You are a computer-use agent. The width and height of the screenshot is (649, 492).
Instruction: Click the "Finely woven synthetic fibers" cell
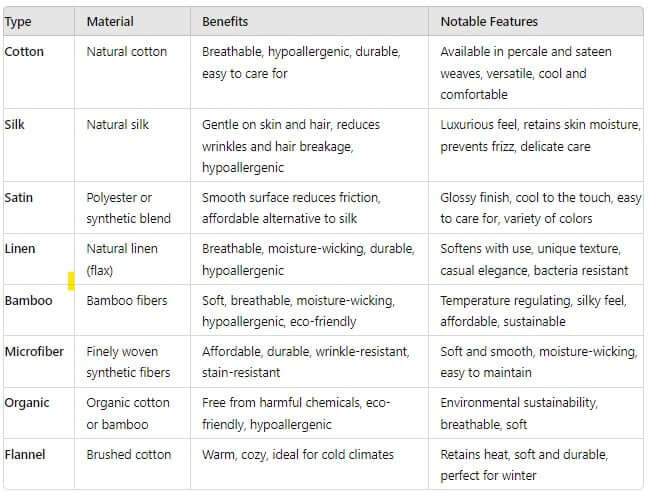(x=128, y=362)
